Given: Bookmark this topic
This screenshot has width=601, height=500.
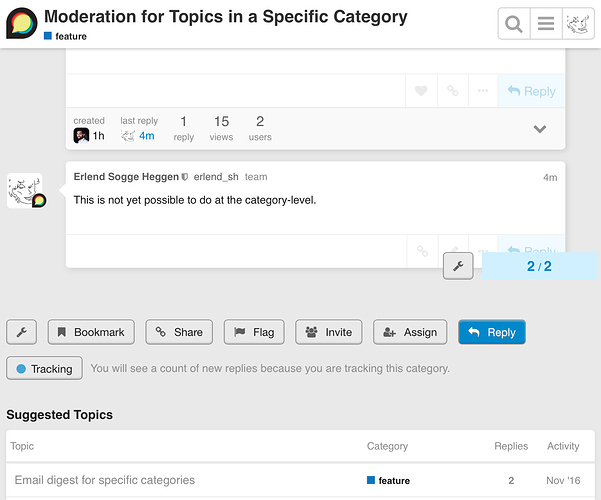Looking at the screenshot, I should (x=91, y=332).
